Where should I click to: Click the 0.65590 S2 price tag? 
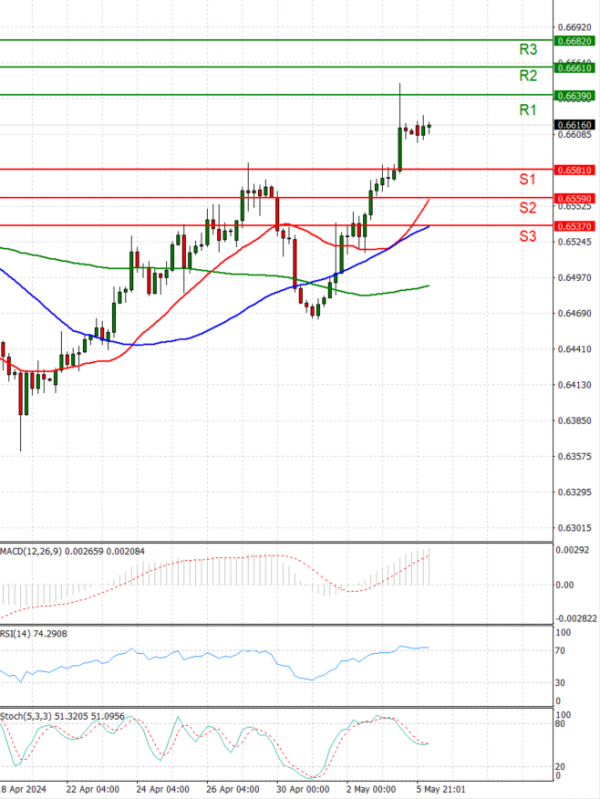(574, 199)
